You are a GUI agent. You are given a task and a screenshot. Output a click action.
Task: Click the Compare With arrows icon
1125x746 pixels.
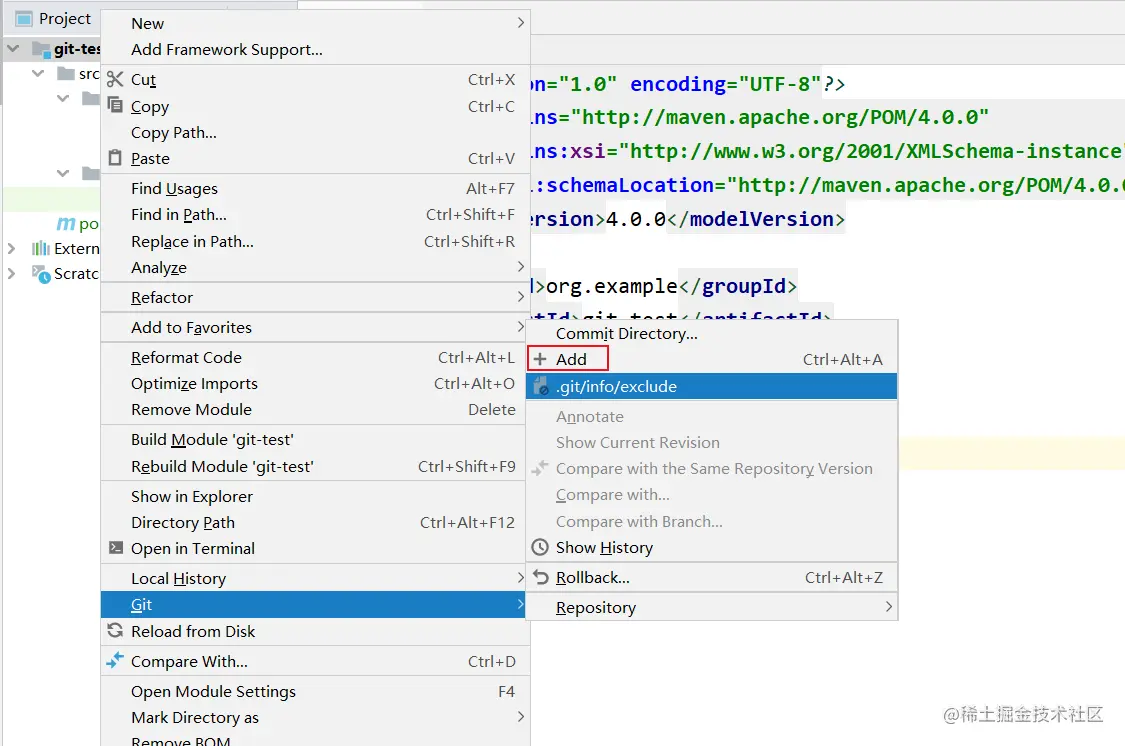(x=115, y=660)
